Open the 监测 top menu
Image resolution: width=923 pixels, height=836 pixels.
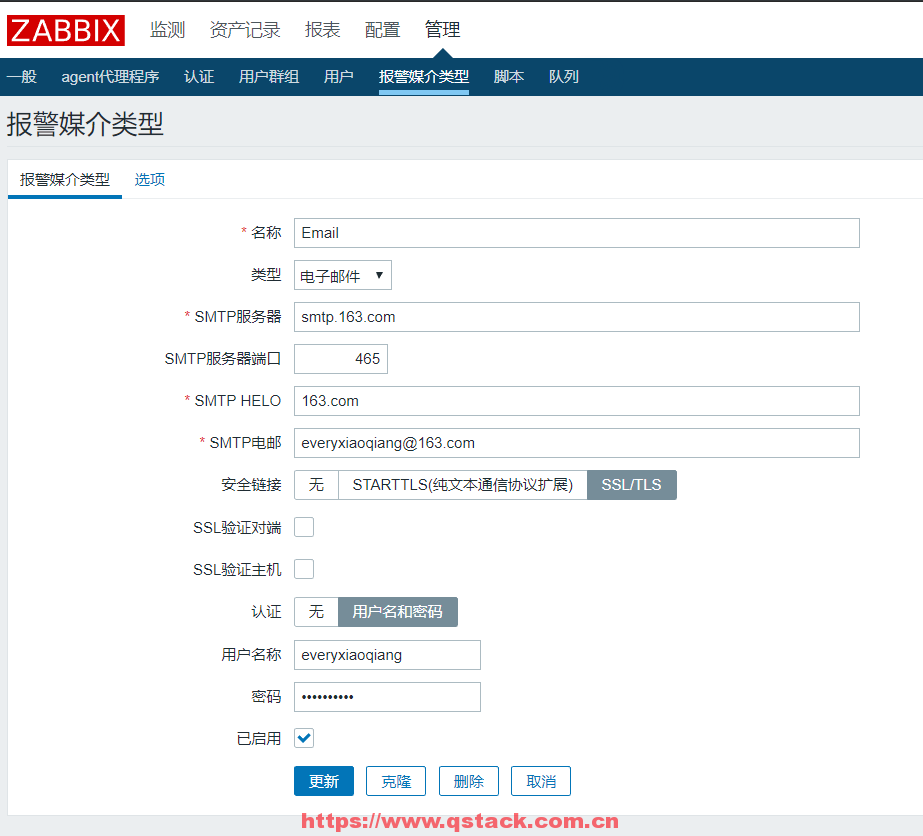pos(167,30)
